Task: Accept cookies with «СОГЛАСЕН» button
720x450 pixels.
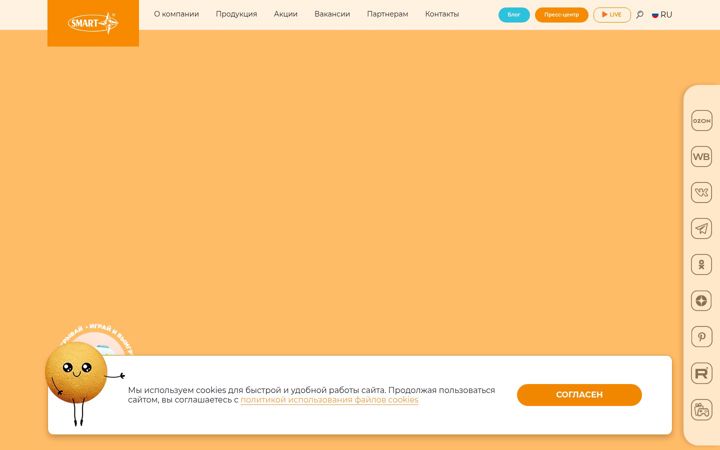Action: click(579, 395)
